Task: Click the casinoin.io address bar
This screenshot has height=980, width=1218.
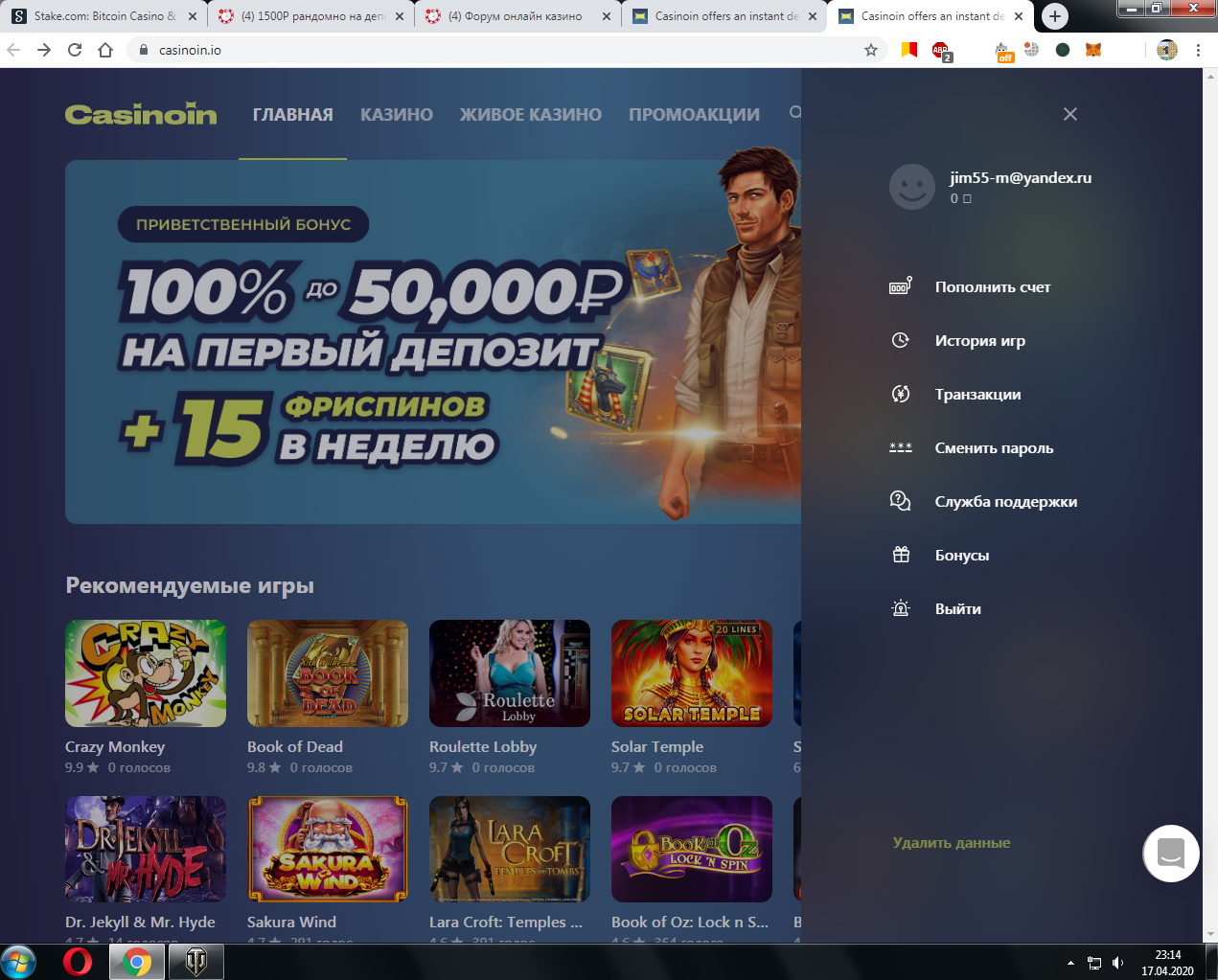Action: click(508, 50)
